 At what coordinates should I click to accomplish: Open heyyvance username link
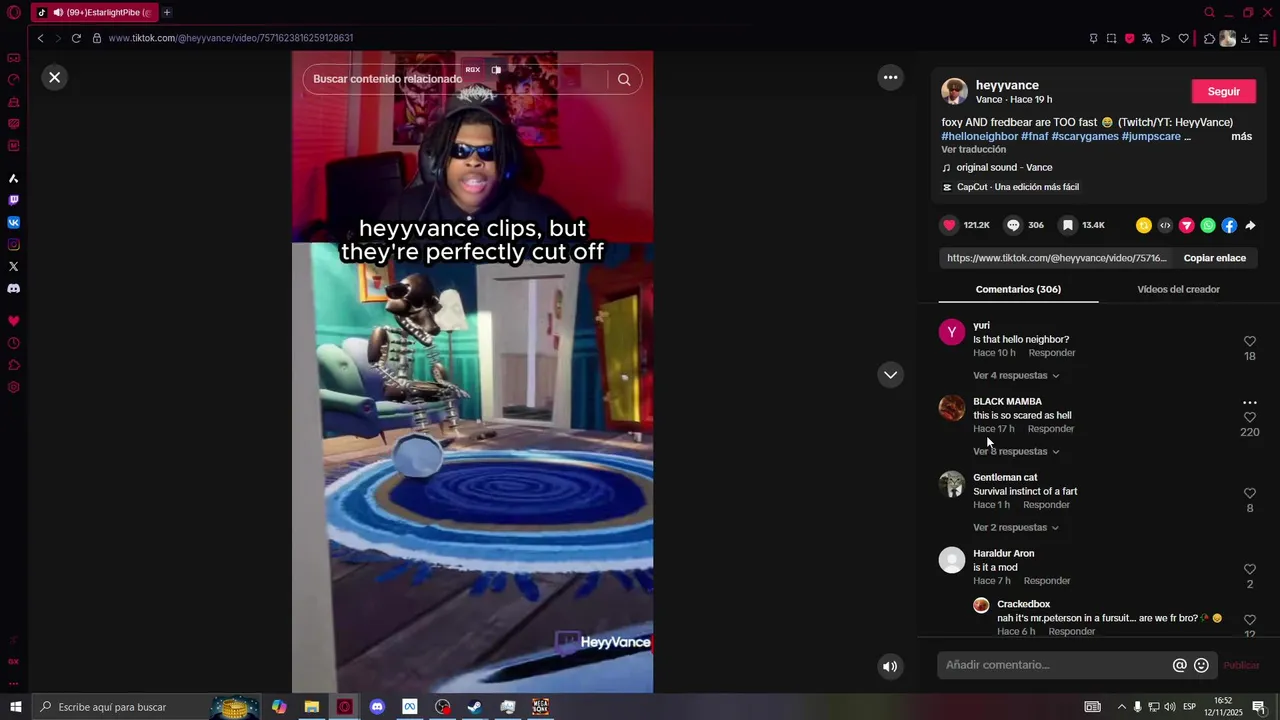(x=1007, y=85)
